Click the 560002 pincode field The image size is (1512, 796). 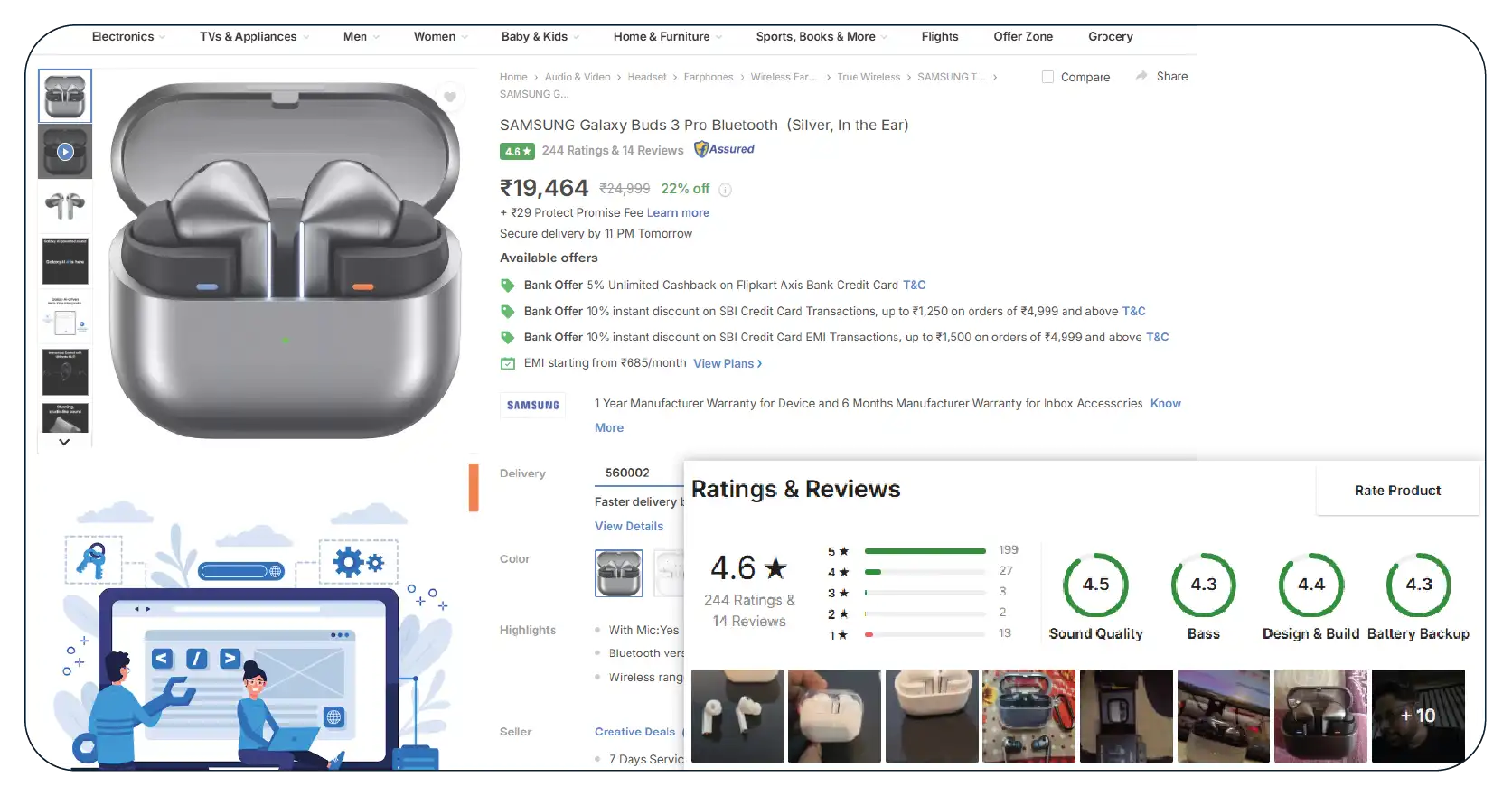click(x=637, y=473)
